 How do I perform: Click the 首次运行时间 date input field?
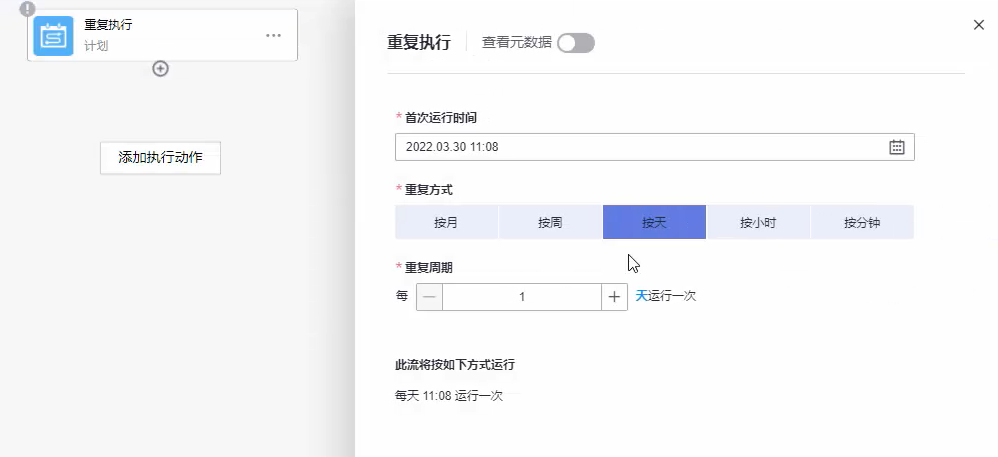pos(640,147)
